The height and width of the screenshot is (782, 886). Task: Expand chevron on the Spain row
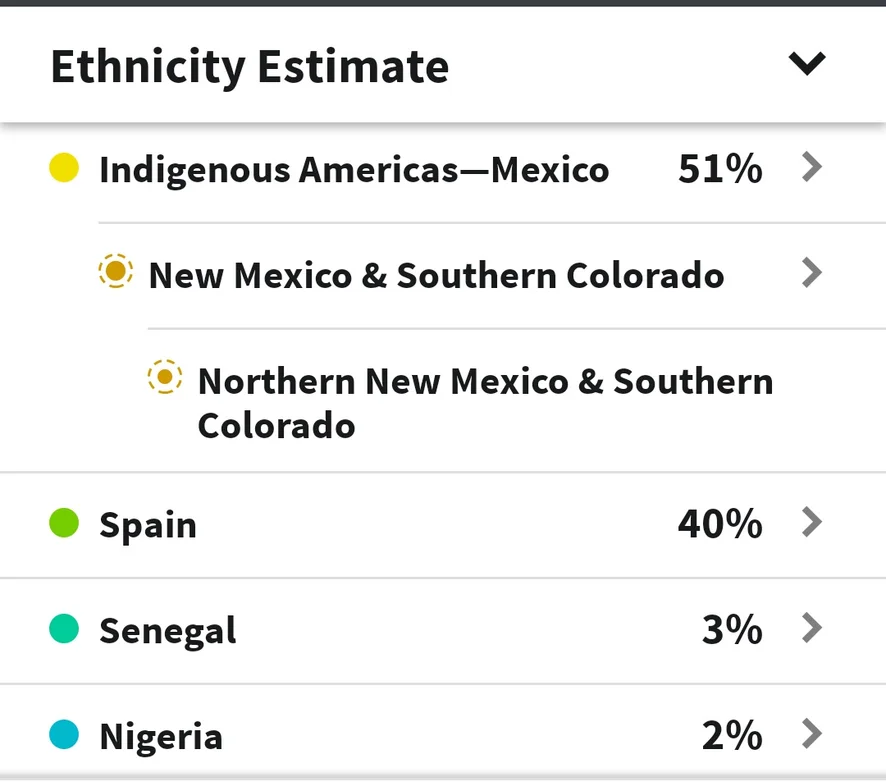tap(811, 522)
